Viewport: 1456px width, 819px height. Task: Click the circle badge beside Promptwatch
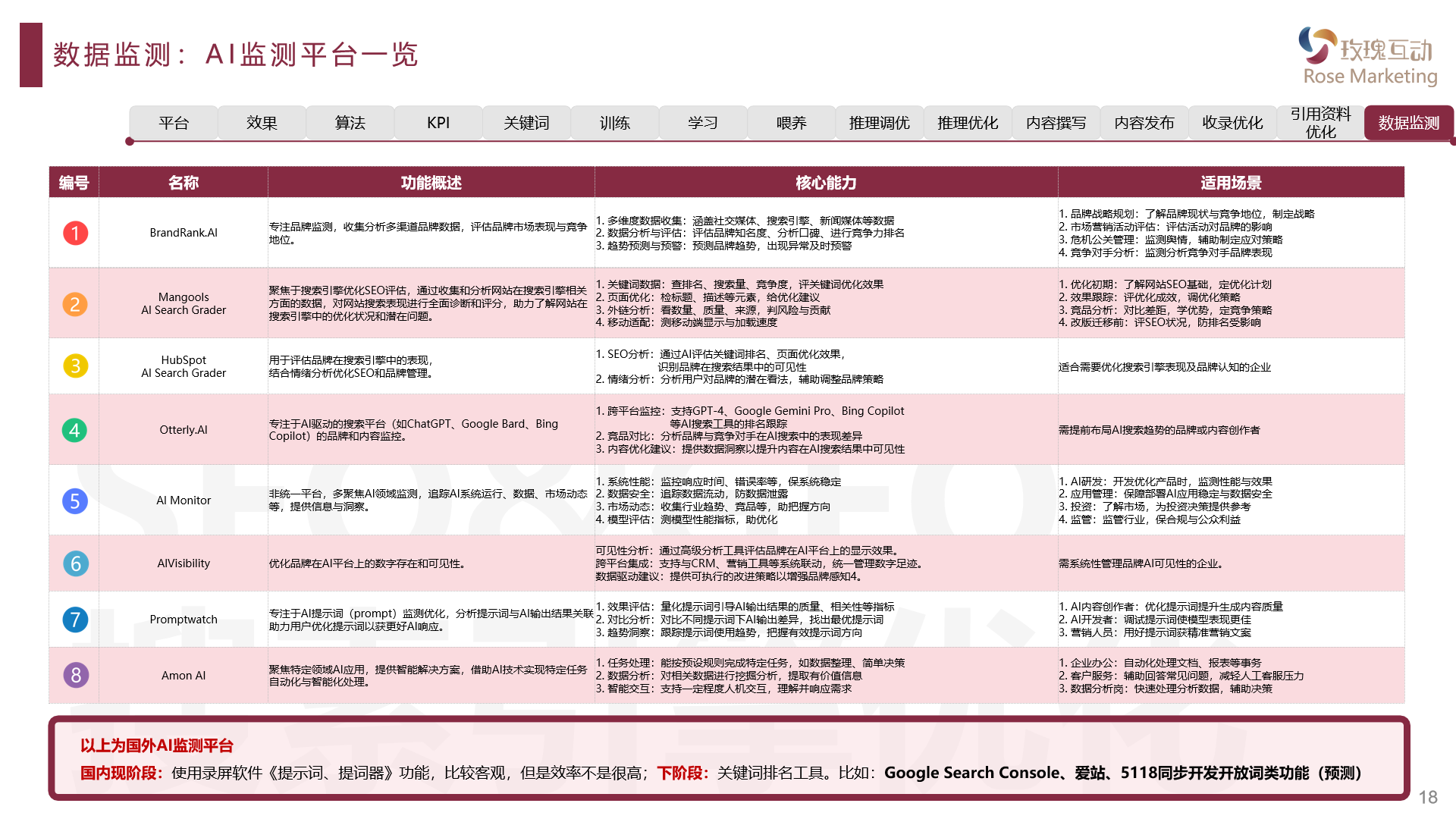74,620
